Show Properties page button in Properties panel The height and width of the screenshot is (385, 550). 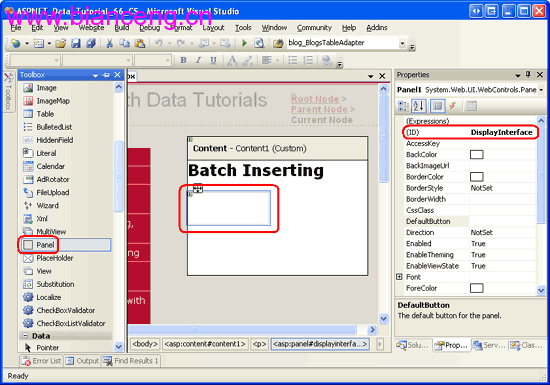click(x=437, y=106)
